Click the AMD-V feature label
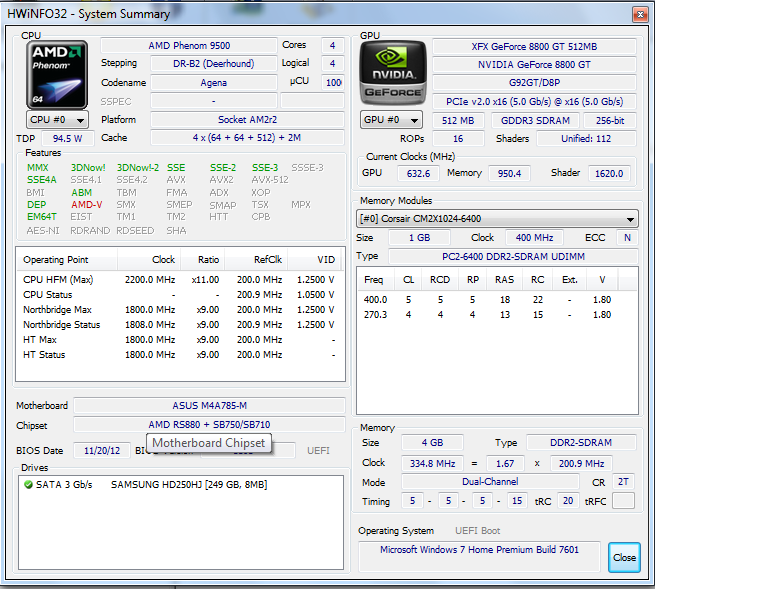Screen dimensions: 768x614 click(87, 205)
